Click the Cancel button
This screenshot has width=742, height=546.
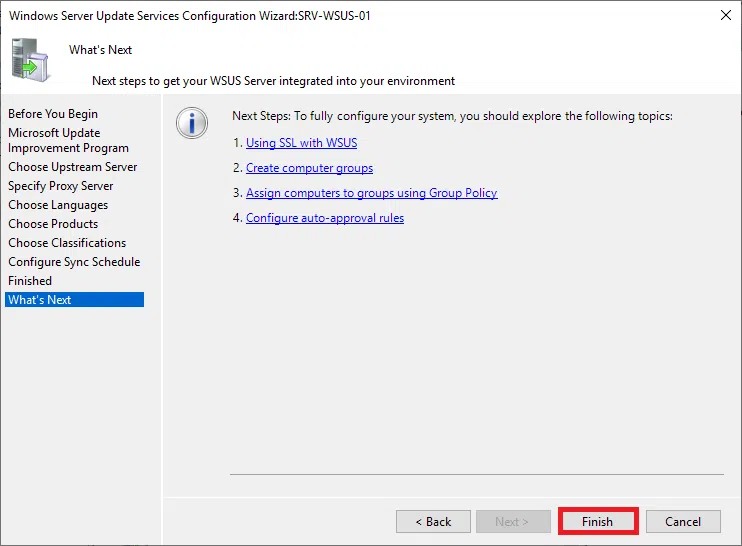point(683,521)
